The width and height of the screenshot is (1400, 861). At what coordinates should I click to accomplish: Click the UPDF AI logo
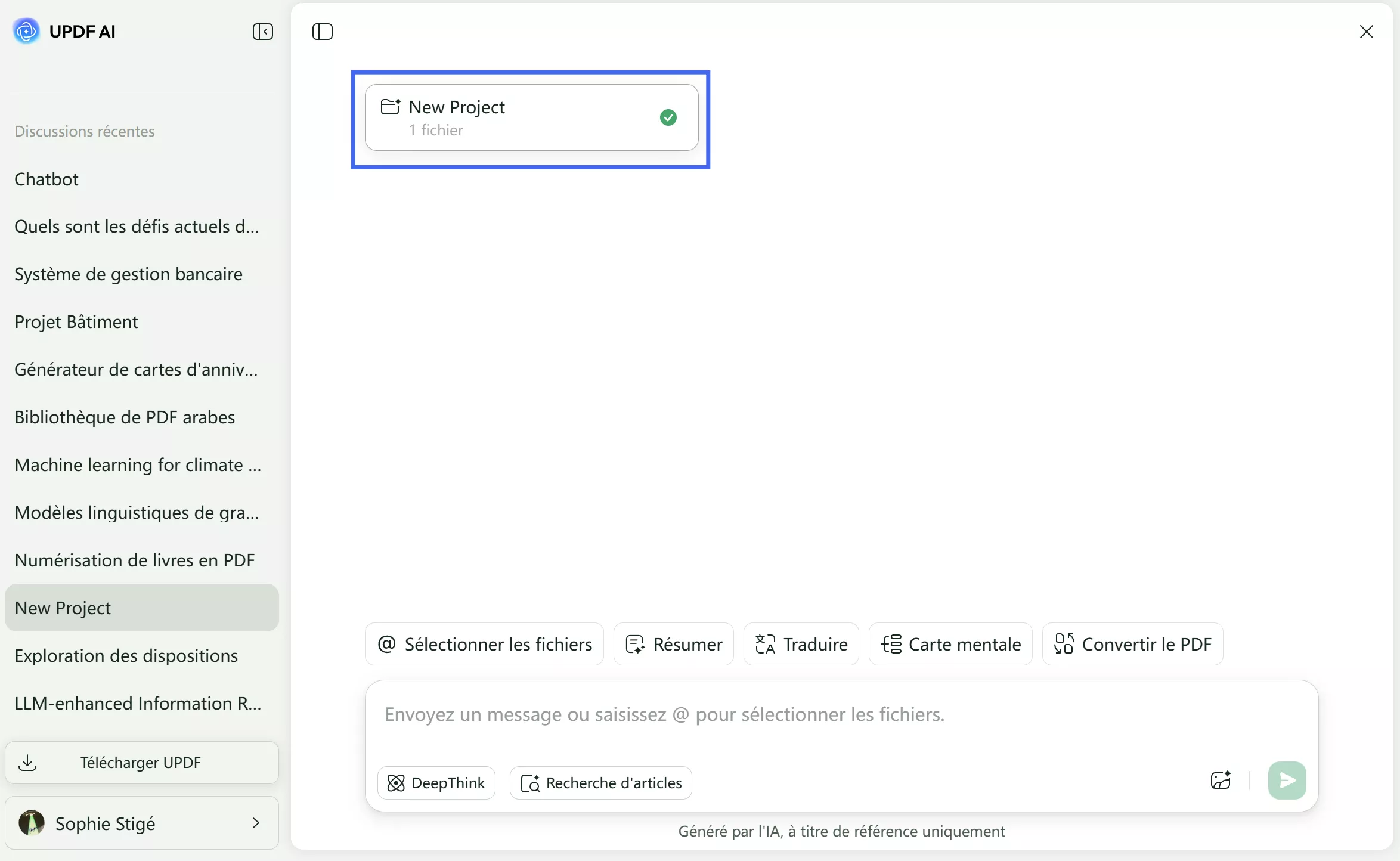26,31
